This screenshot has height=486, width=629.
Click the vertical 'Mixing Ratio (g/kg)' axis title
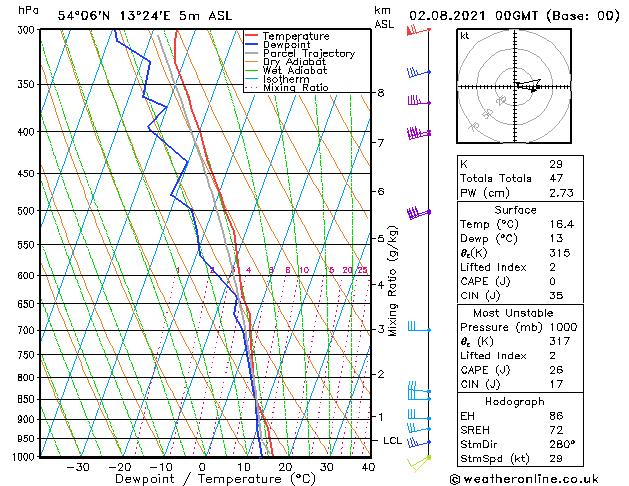click(392, 281)
